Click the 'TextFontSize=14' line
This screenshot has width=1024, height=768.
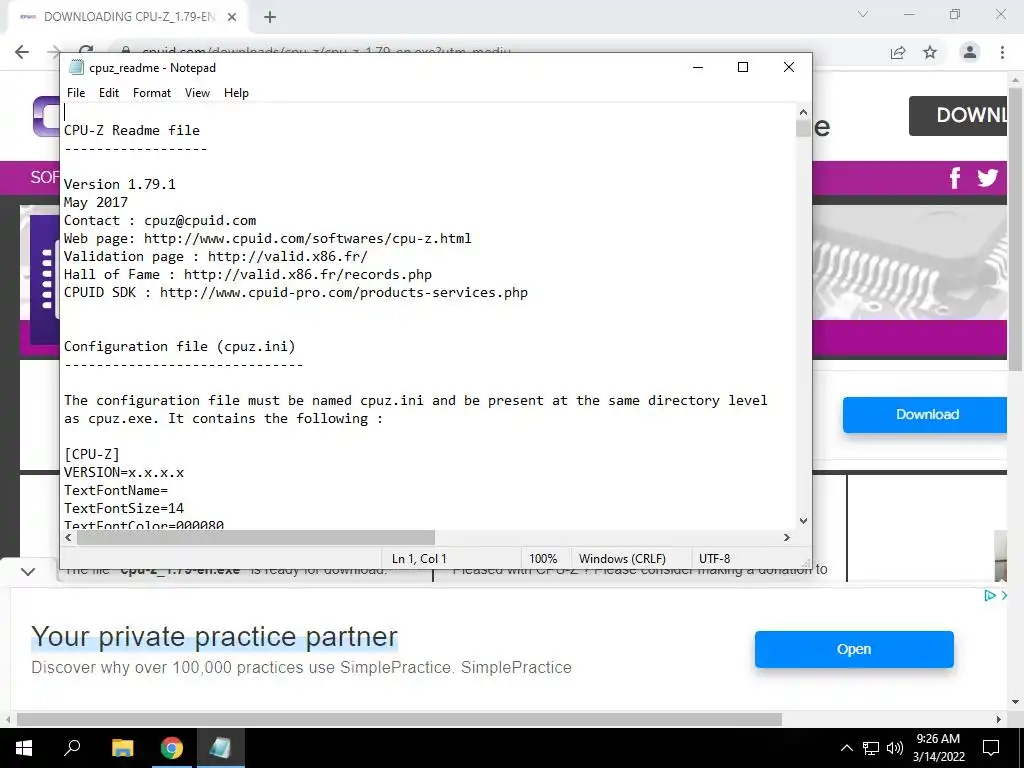(x=124, y=508)
